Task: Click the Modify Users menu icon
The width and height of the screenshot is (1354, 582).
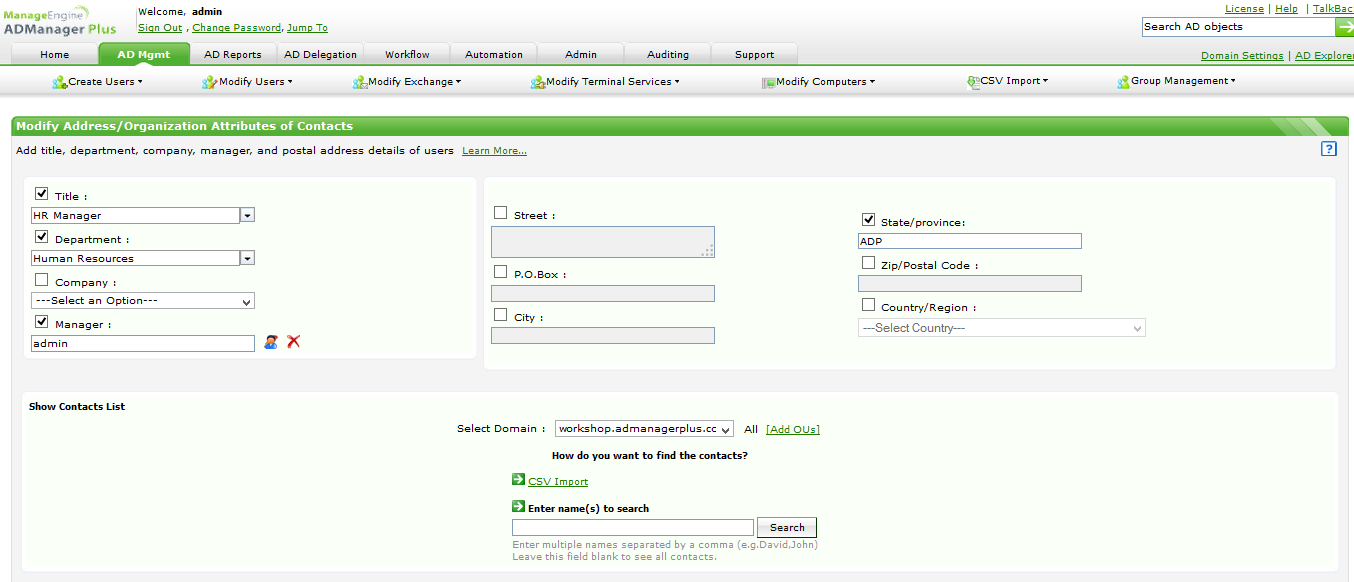Action: point(209,82)
